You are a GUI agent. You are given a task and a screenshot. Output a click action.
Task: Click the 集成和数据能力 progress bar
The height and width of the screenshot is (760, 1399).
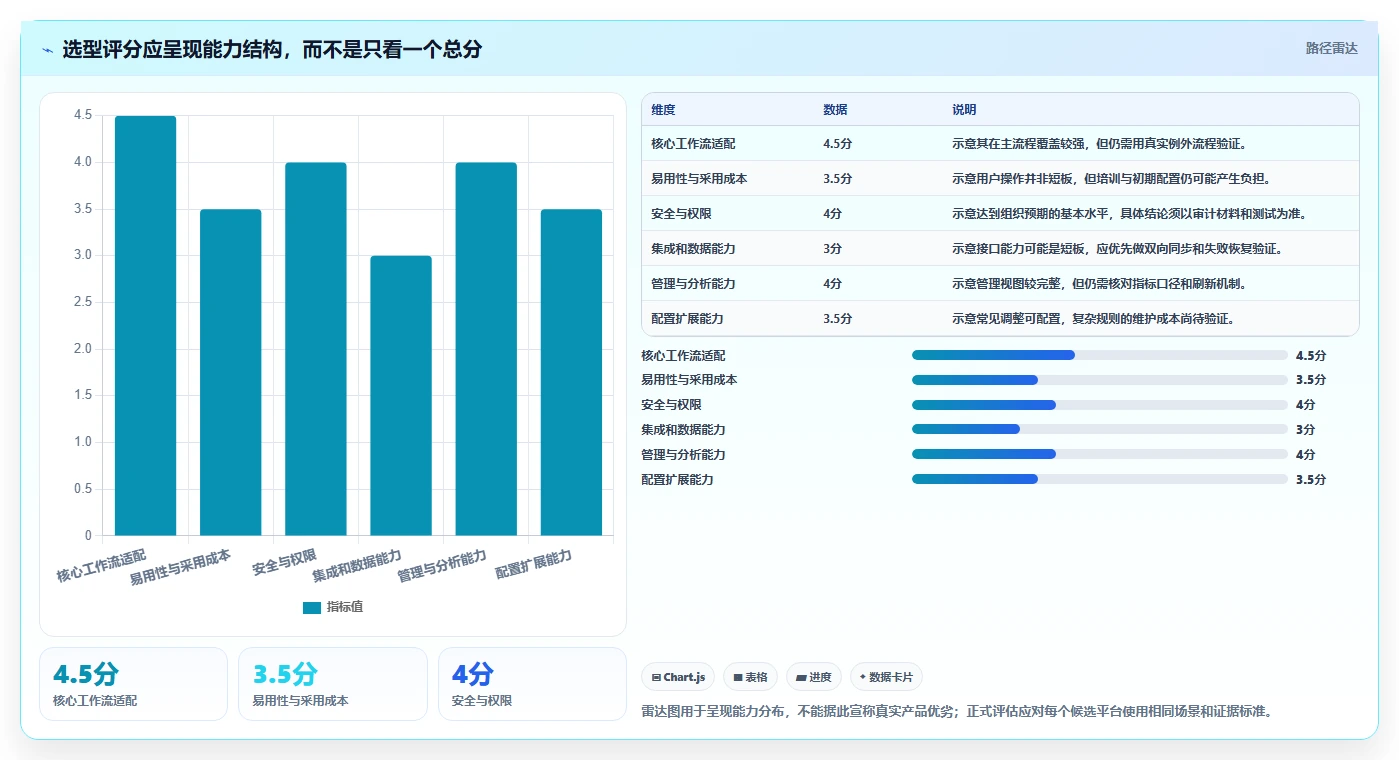tap(1100, 429)
